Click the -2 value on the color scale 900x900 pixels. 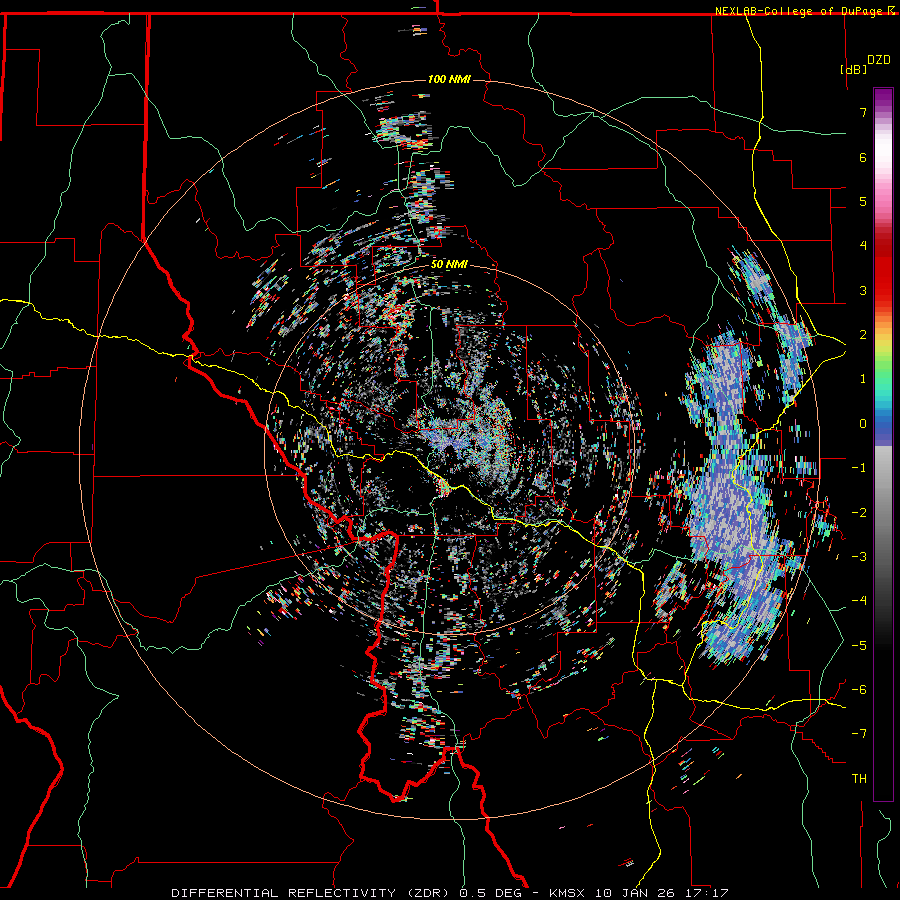pos(859,513)
